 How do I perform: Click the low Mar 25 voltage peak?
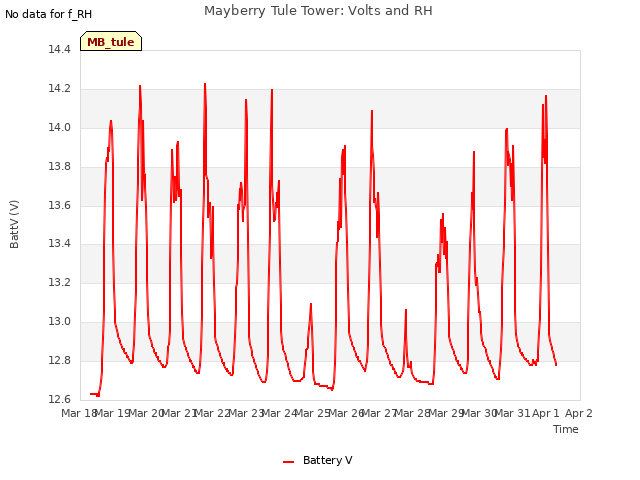(311, 304)
